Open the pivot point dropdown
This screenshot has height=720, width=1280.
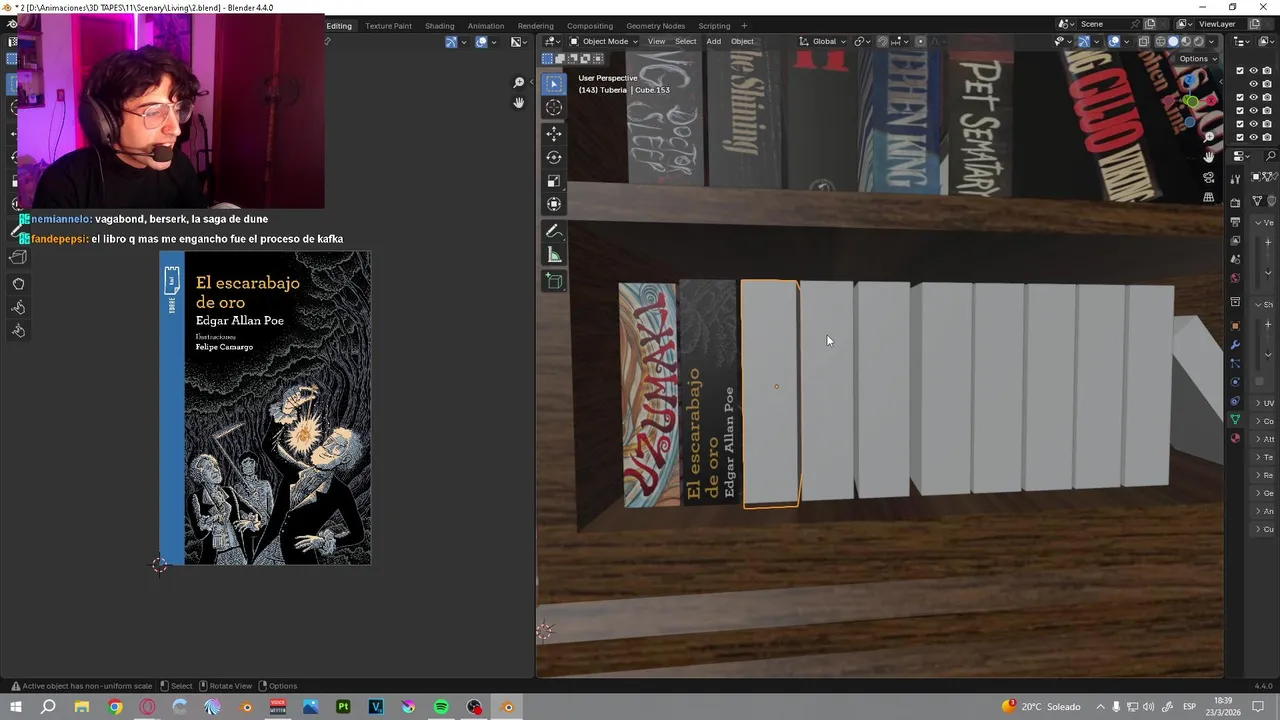pos(860,41)
